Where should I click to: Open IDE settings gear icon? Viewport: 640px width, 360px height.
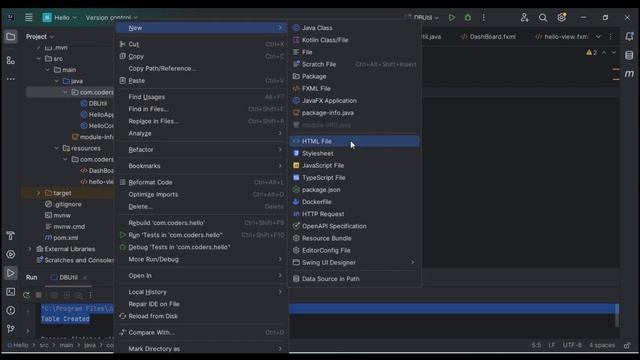(x=562, y=18)
